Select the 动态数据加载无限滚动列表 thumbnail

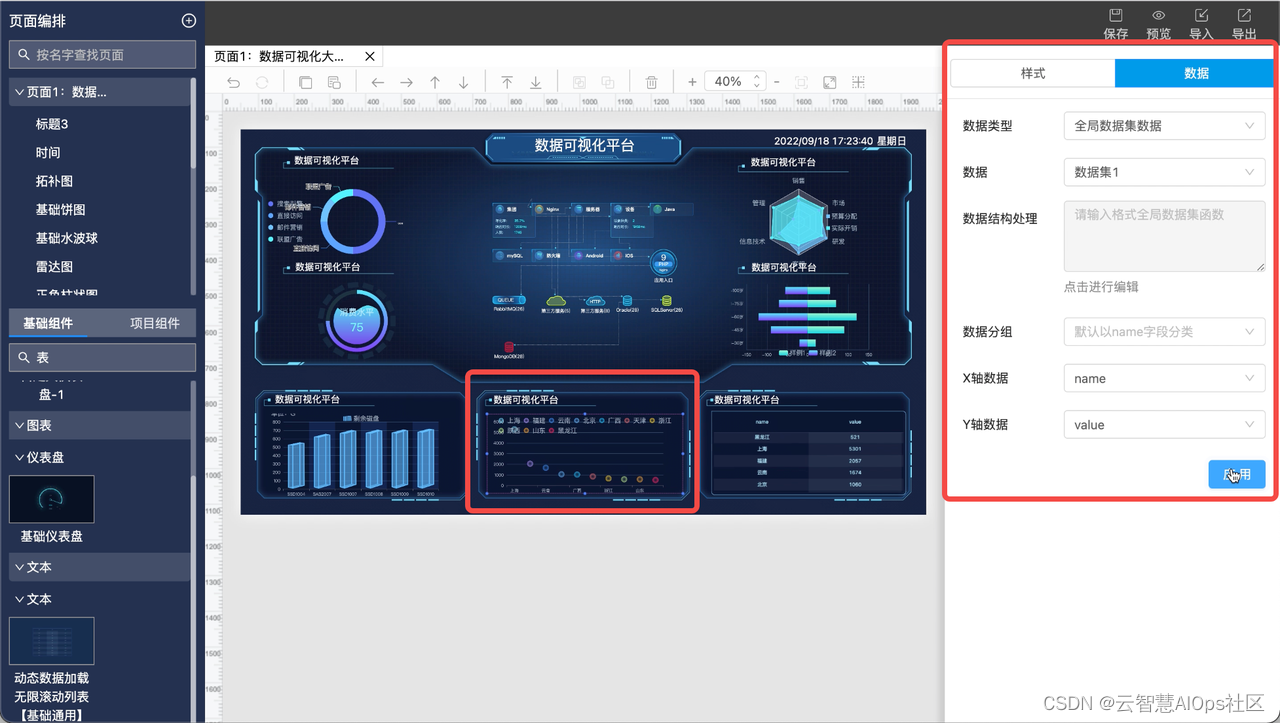coord(52,641)
